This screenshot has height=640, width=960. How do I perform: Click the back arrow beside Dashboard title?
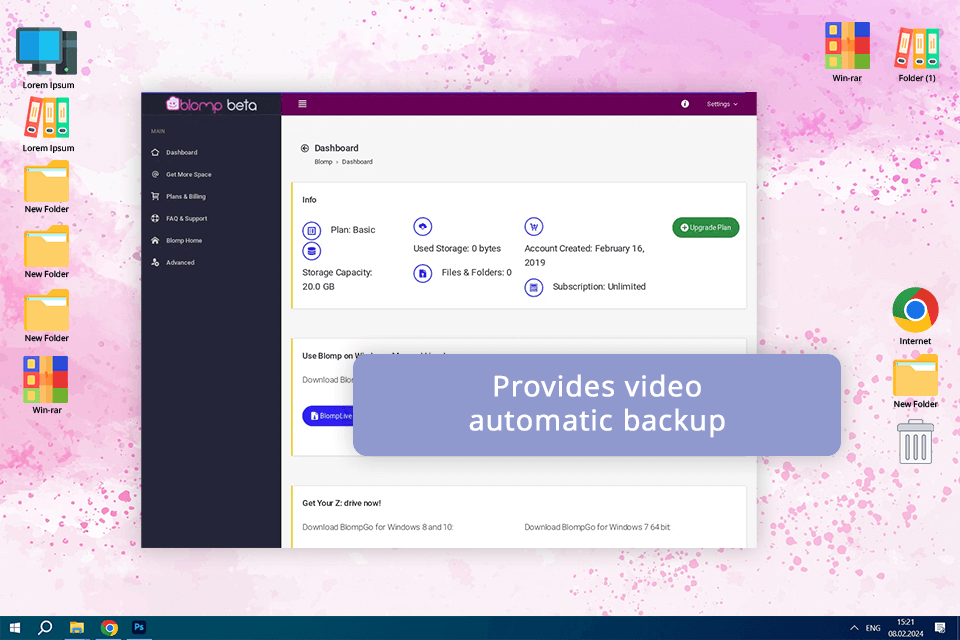[305, 148]
